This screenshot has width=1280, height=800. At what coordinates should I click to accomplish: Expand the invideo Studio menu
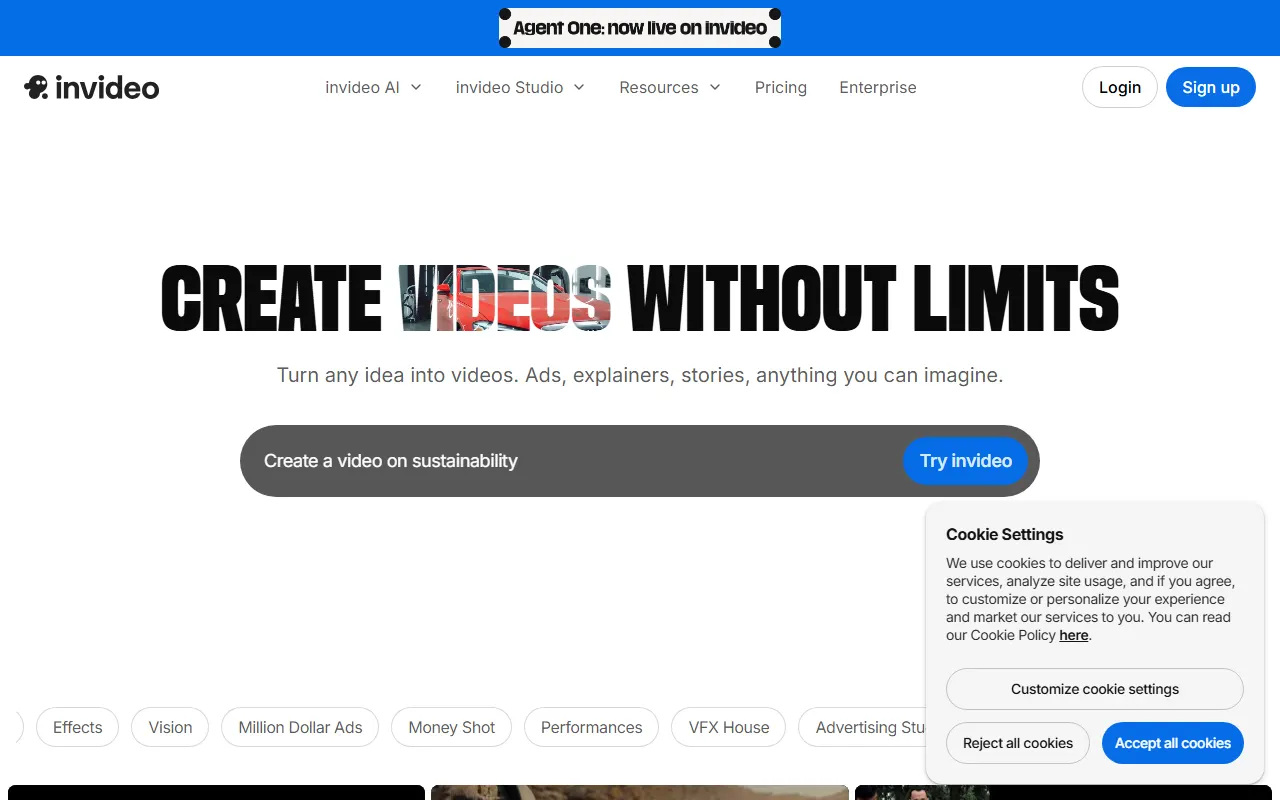click(x=521, y=88)
